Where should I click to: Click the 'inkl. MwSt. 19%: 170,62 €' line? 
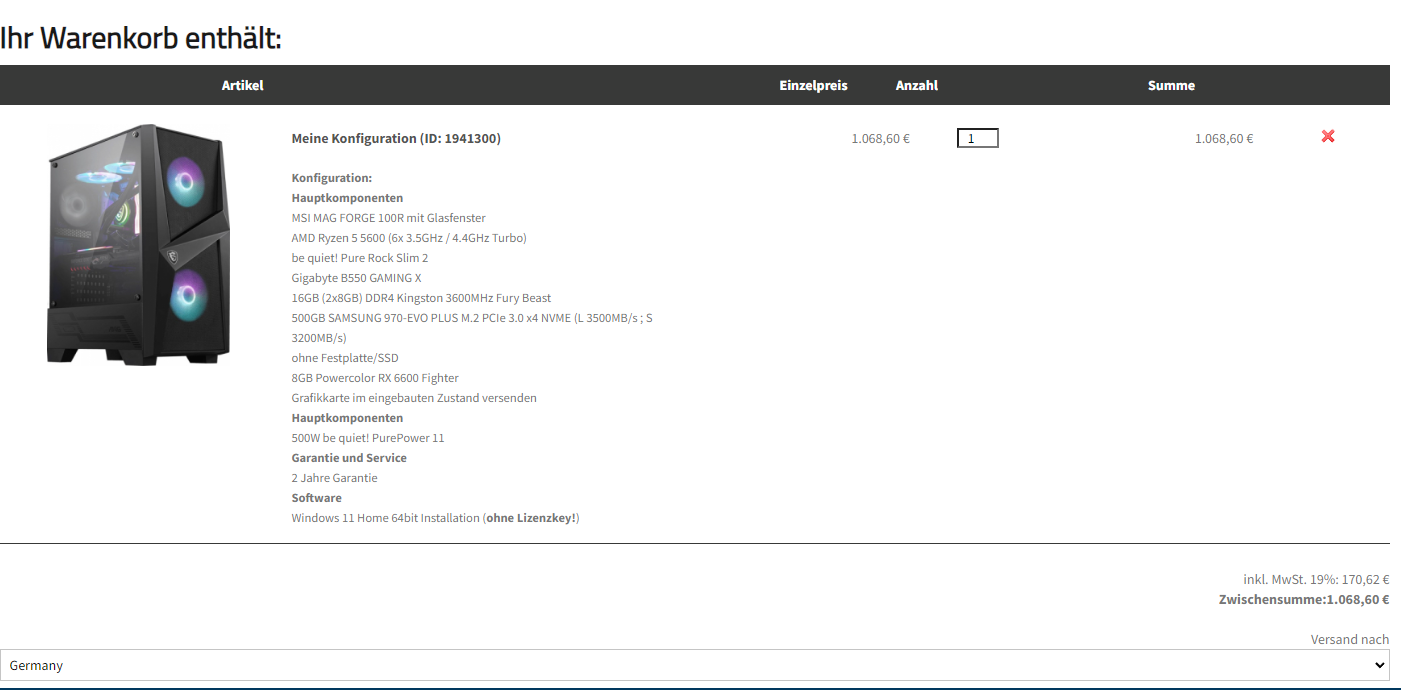coord(1316,579)
